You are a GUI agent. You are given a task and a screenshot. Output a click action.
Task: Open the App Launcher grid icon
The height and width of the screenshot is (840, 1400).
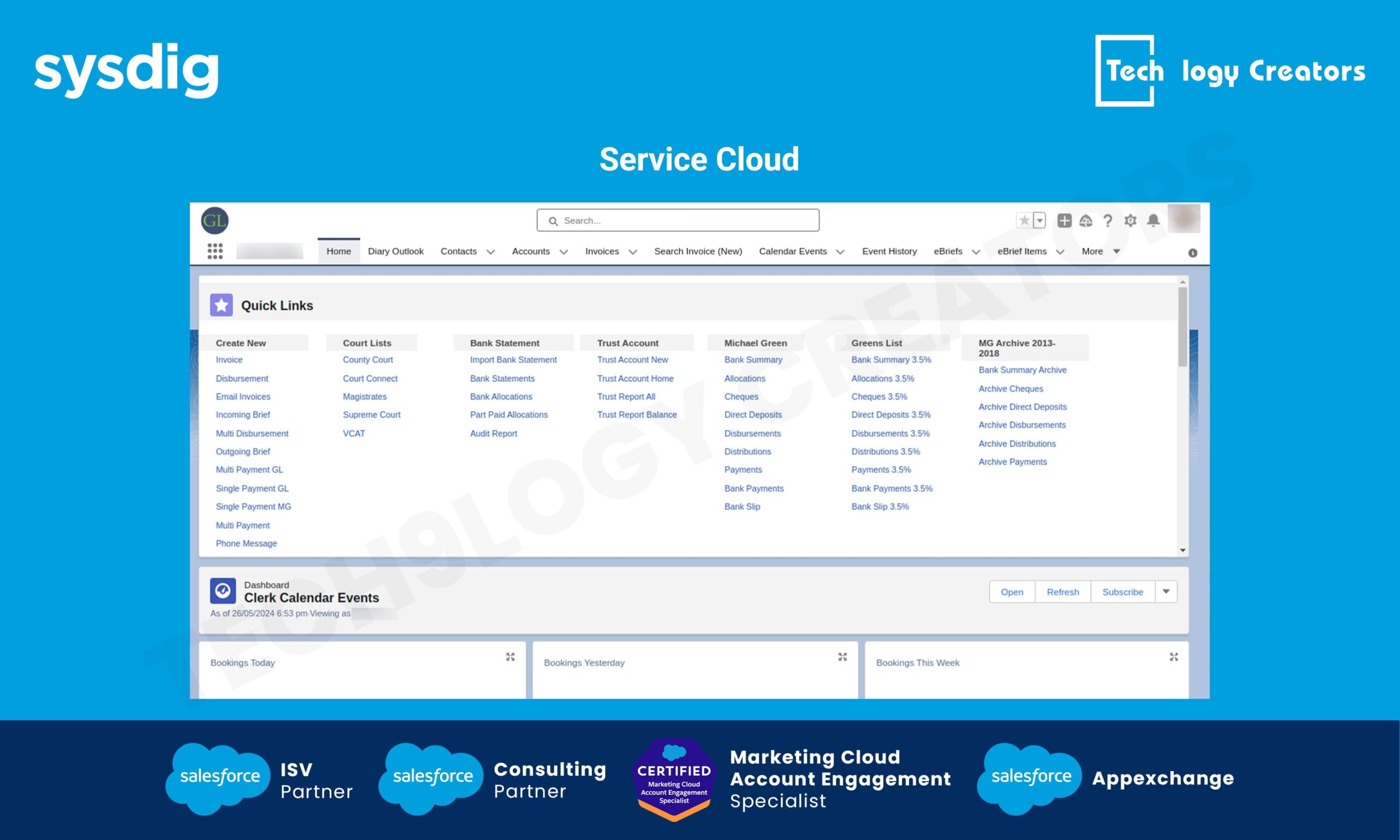(214, 251)
